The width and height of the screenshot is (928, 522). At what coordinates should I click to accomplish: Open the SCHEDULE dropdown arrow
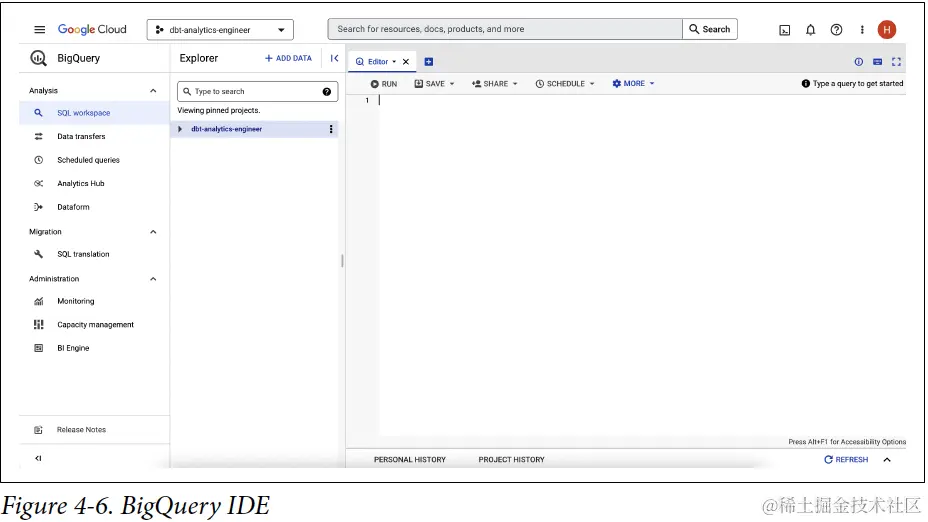pyautogui.click(x=592, y=84)
